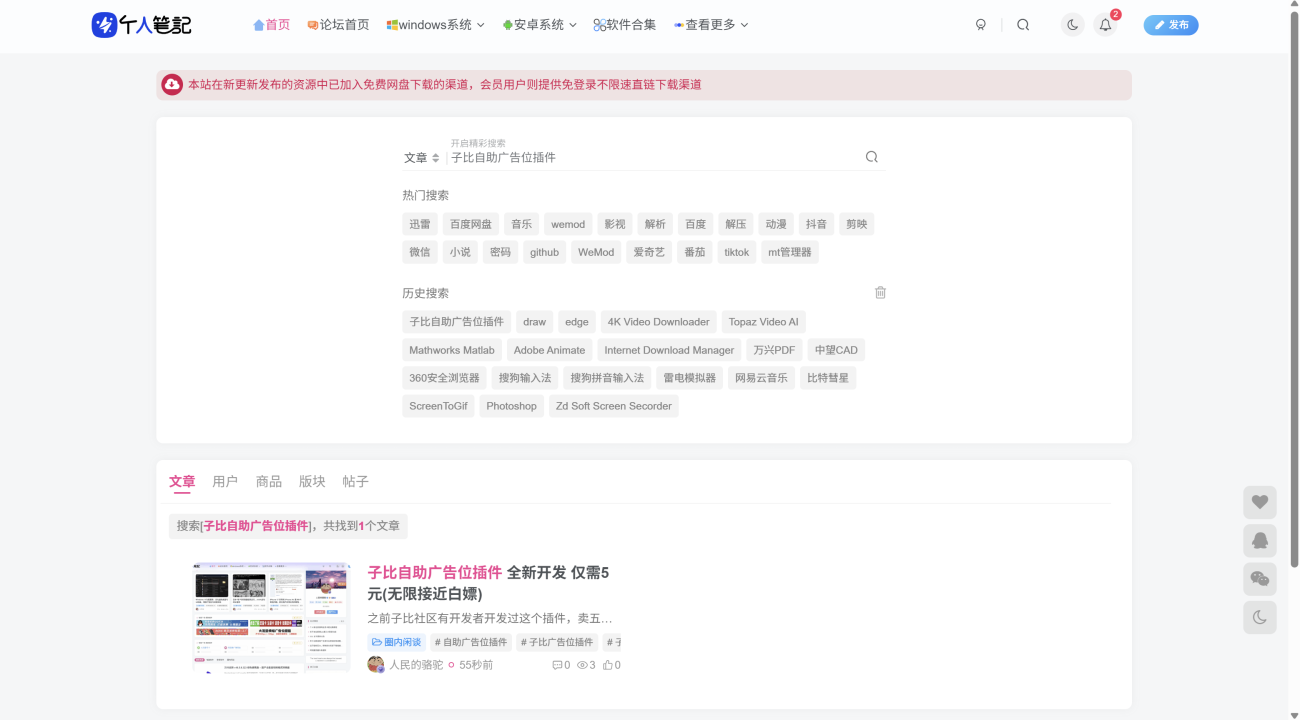Select the 百度网盘 hot search tag
1300x720 pixels.
[x=470, y=224]
